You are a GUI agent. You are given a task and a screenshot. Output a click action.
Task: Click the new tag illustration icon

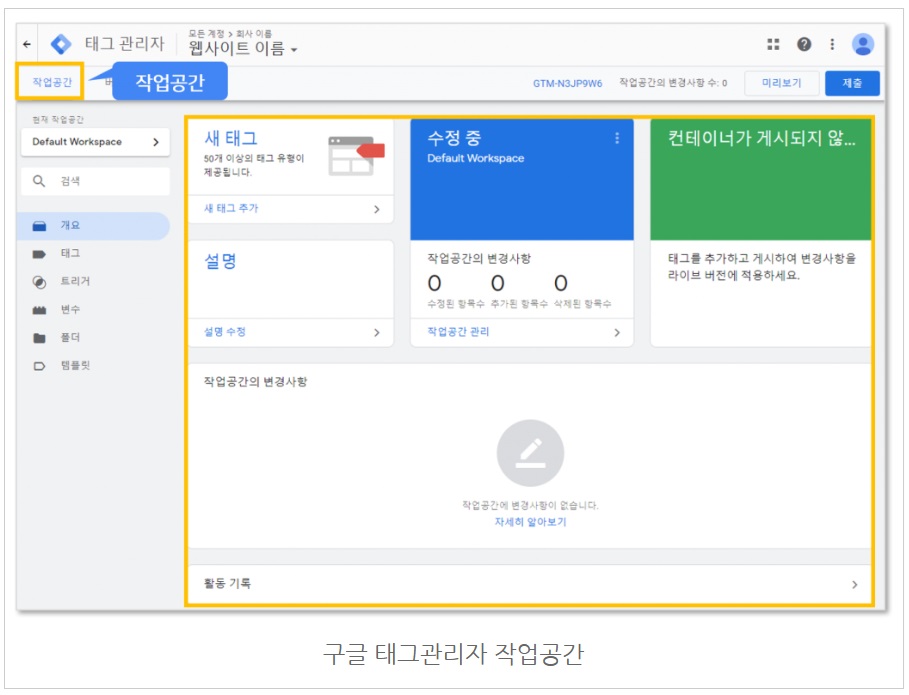356,155
